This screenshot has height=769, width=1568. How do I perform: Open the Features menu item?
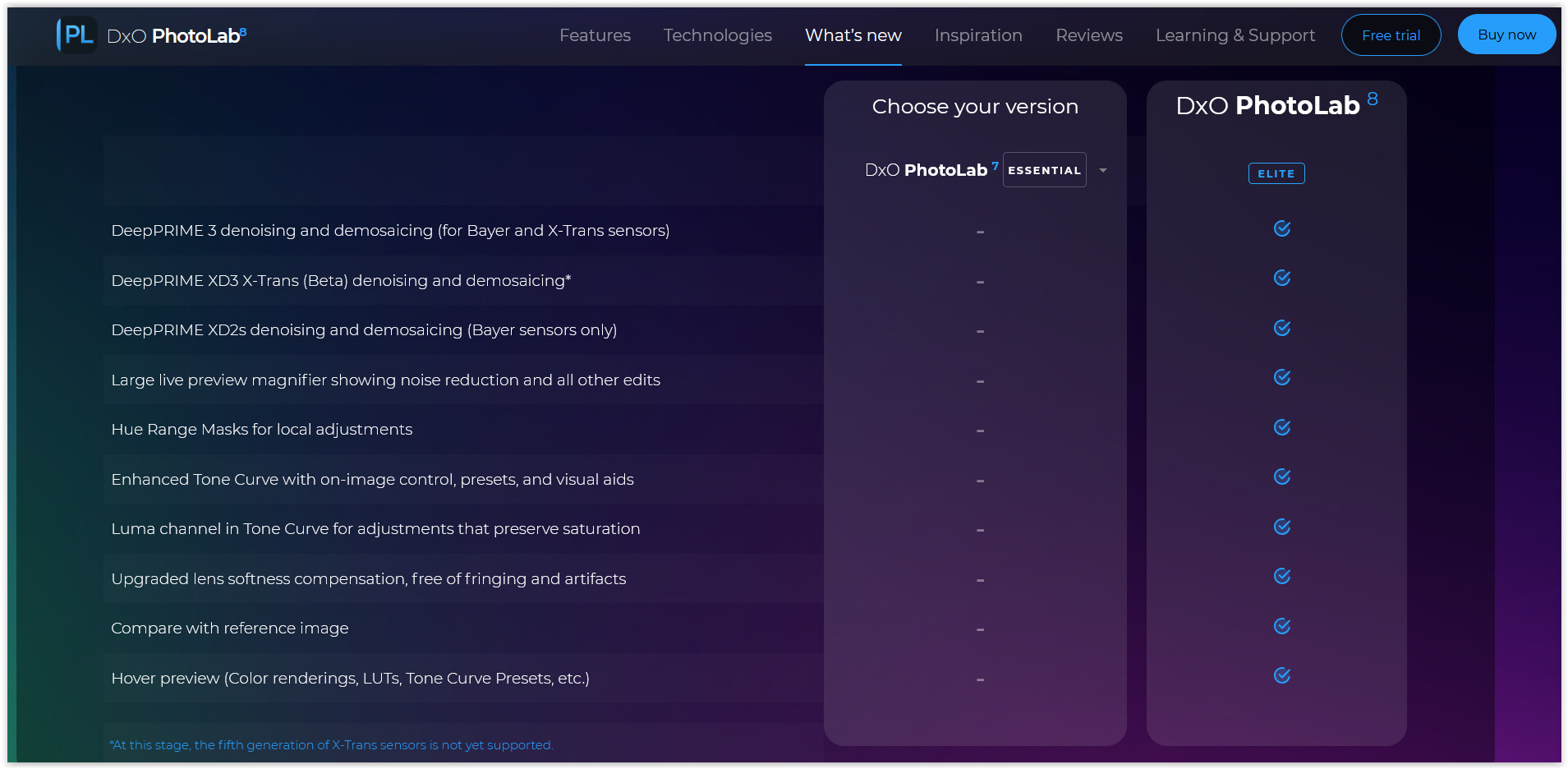tap(595, 35)
